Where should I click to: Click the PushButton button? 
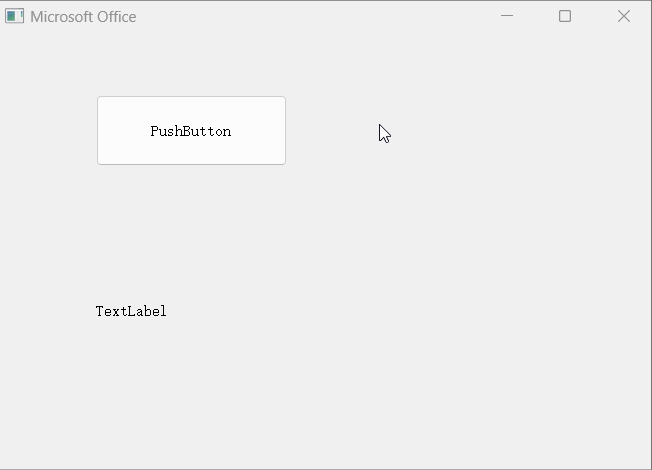pos(191,131)
